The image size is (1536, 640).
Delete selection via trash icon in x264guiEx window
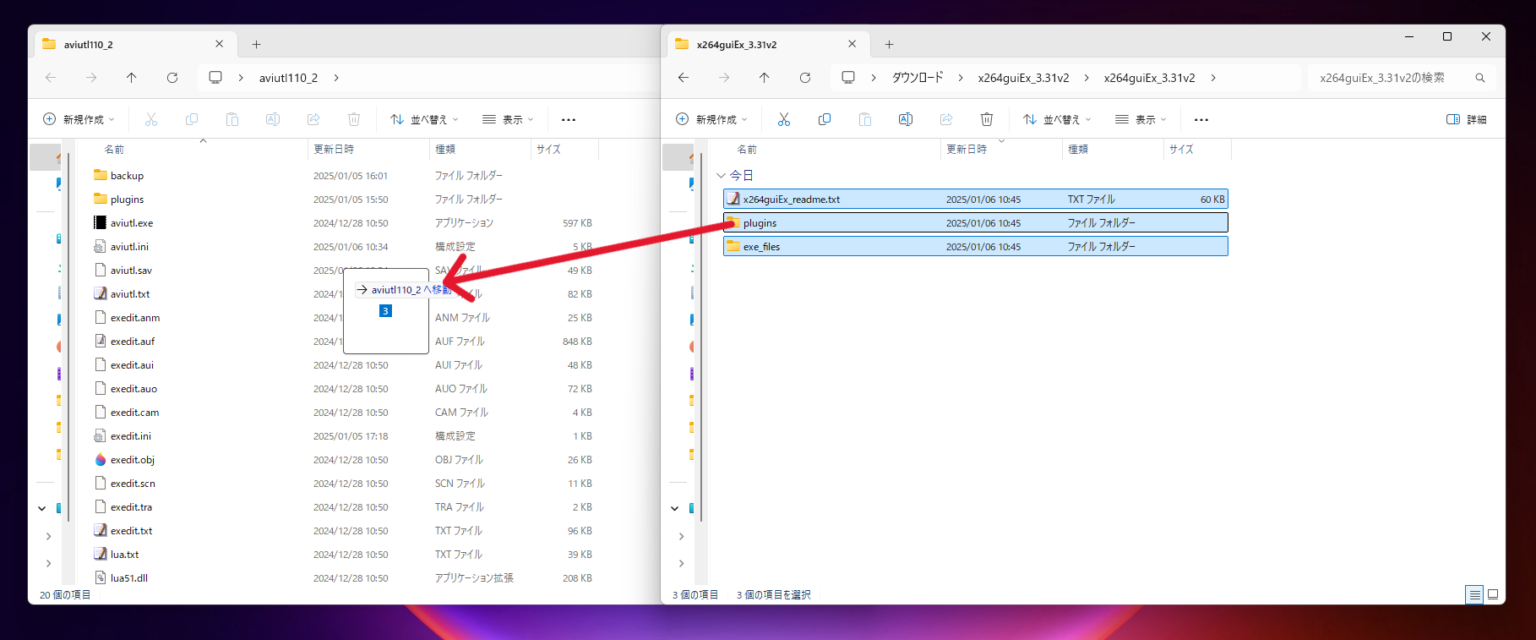986,119
